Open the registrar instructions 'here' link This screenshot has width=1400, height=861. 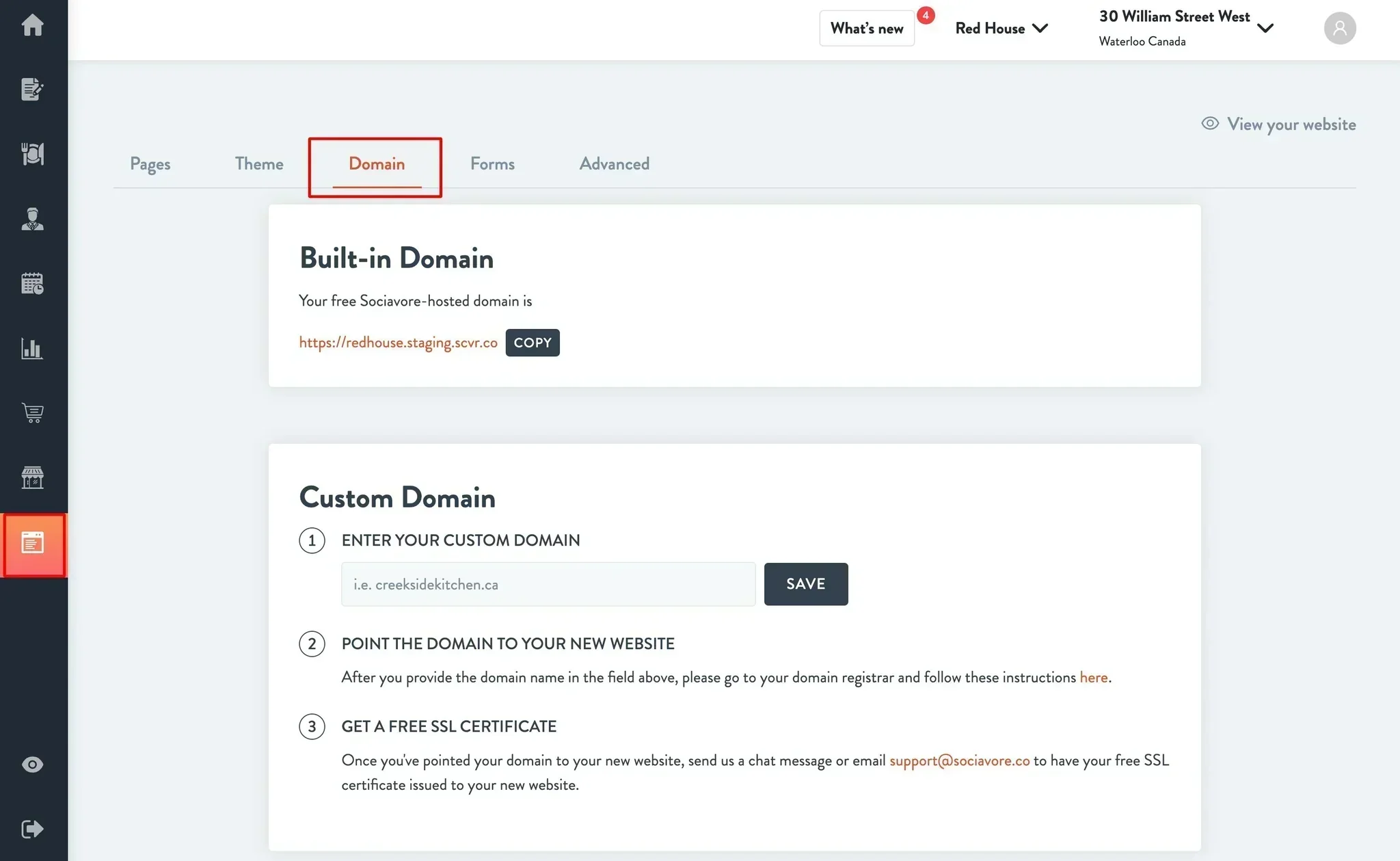pyautogui.click(x=1094, y=677)
